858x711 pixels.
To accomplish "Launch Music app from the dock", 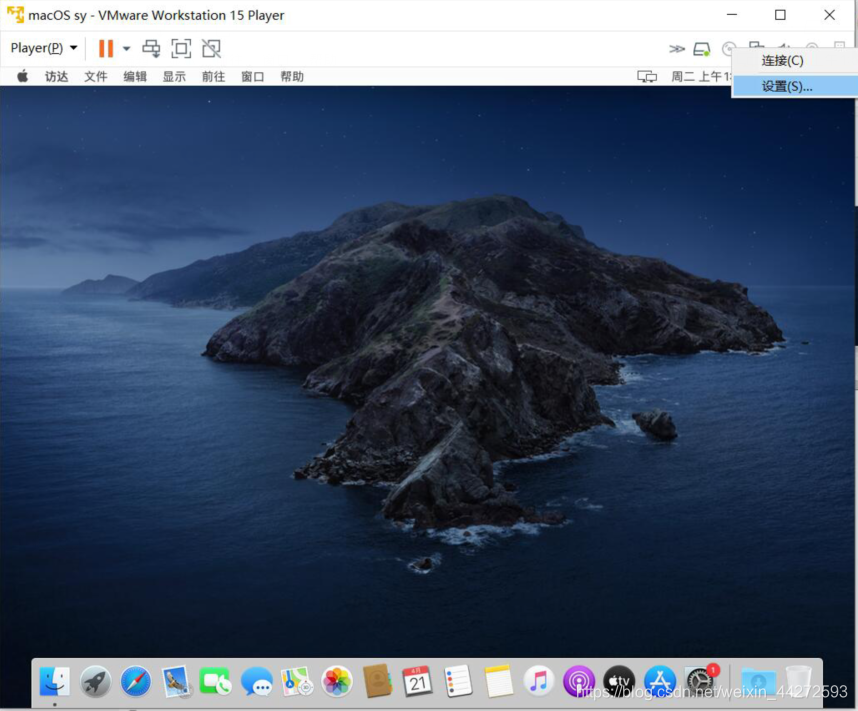I will pos(539,681).
